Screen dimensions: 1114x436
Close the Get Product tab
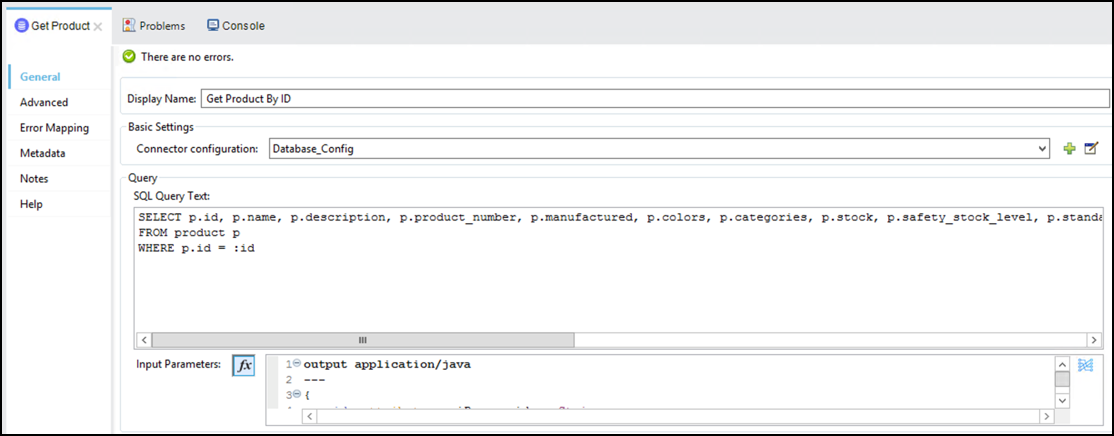click(x=98, y=26)
